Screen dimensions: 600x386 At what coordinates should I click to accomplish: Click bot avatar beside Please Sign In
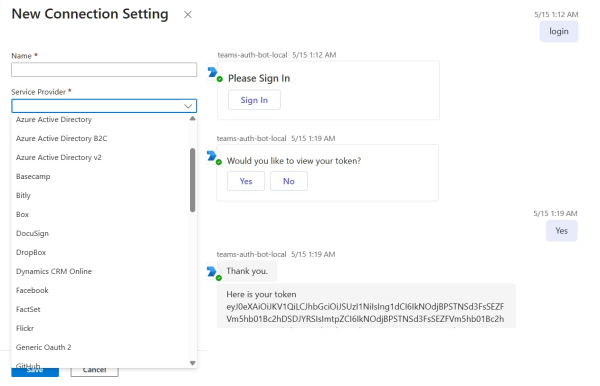tap(214, 73)
